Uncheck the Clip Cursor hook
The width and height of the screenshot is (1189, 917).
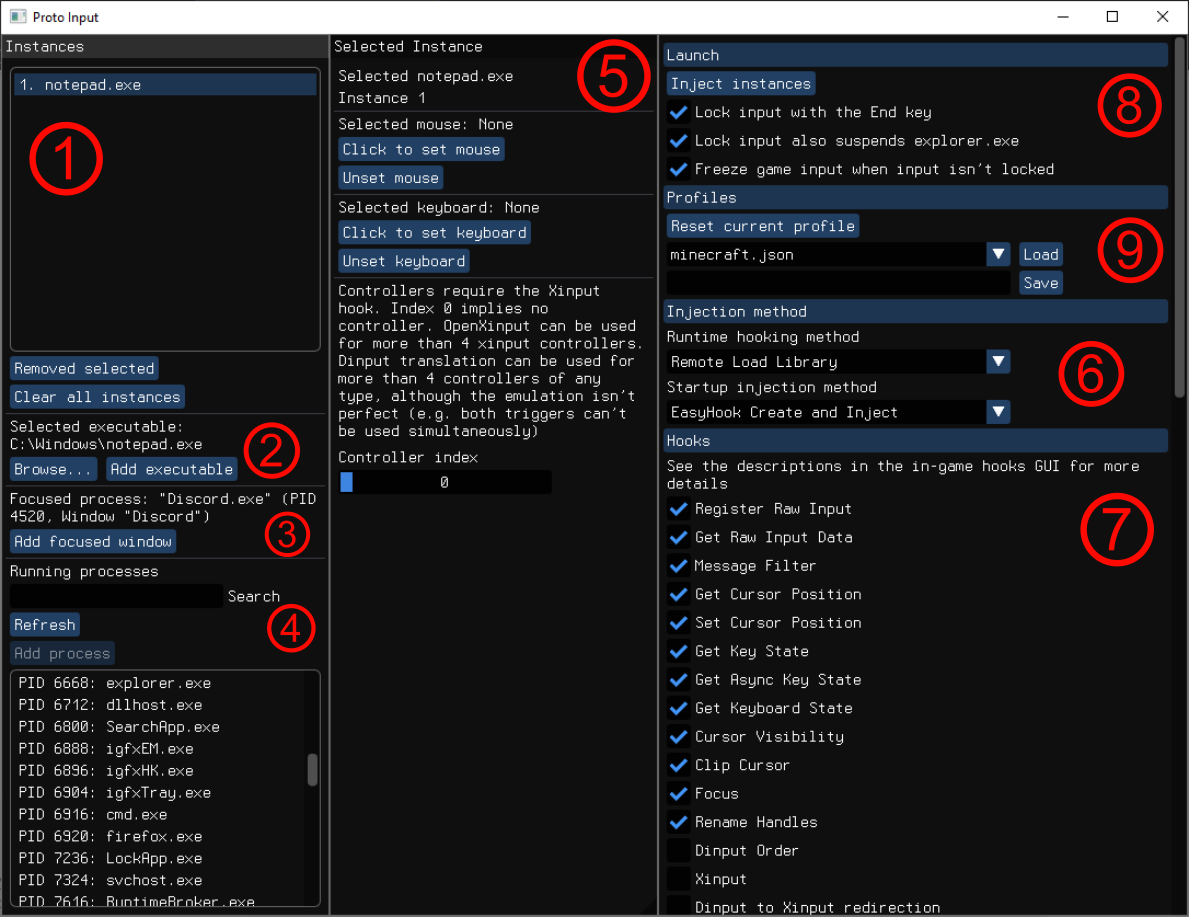click(678, 765)
